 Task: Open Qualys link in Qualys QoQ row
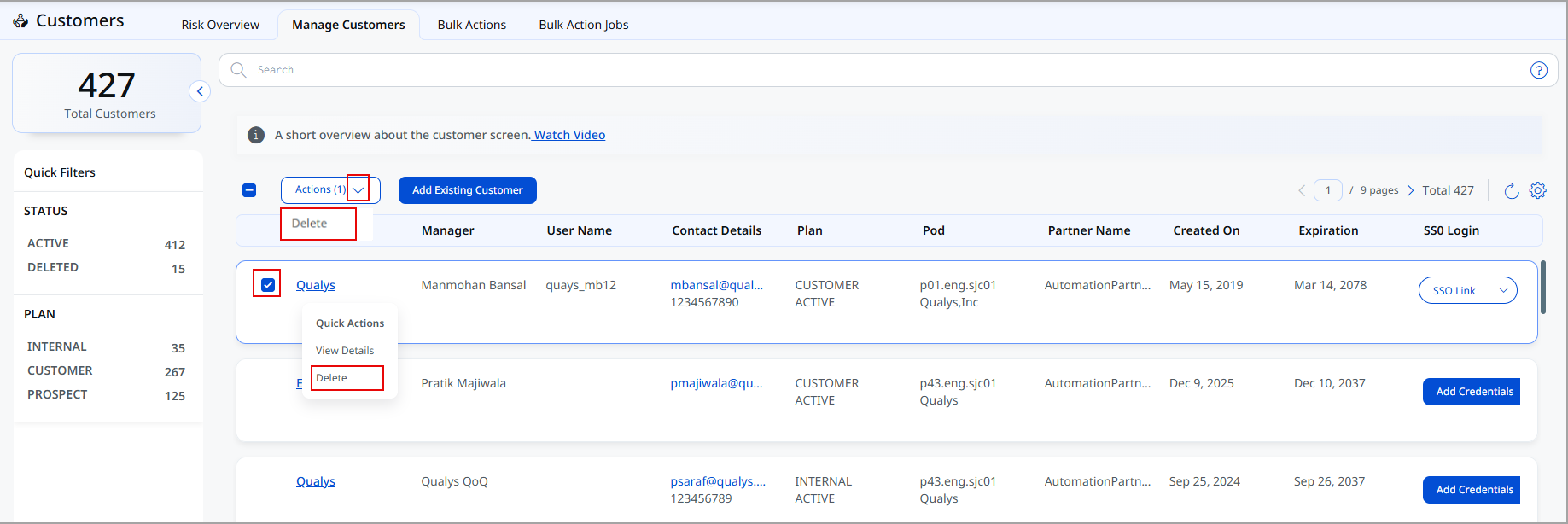[316, 481]
